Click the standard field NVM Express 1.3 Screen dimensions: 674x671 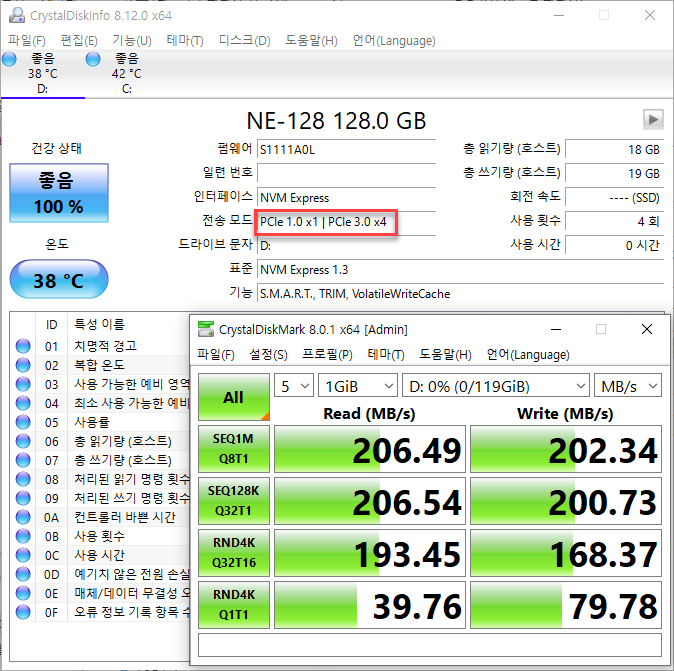pos(460,270)
